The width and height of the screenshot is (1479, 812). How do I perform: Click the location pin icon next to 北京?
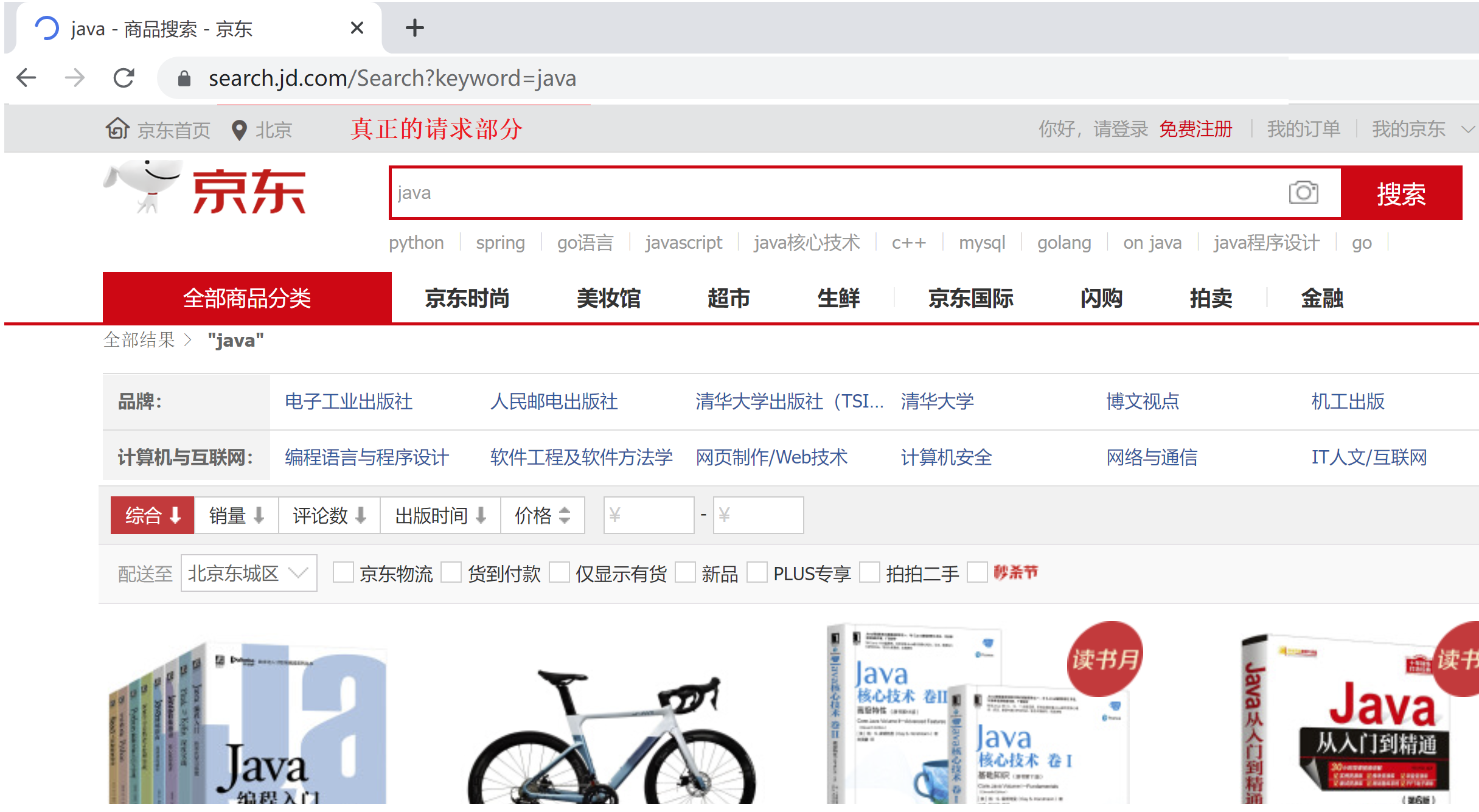tap(240, 130)
